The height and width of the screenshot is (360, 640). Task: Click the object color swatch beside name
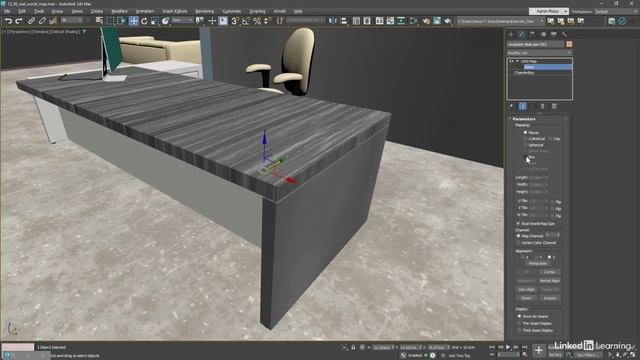pyautogui.click(x=569, y=44)
